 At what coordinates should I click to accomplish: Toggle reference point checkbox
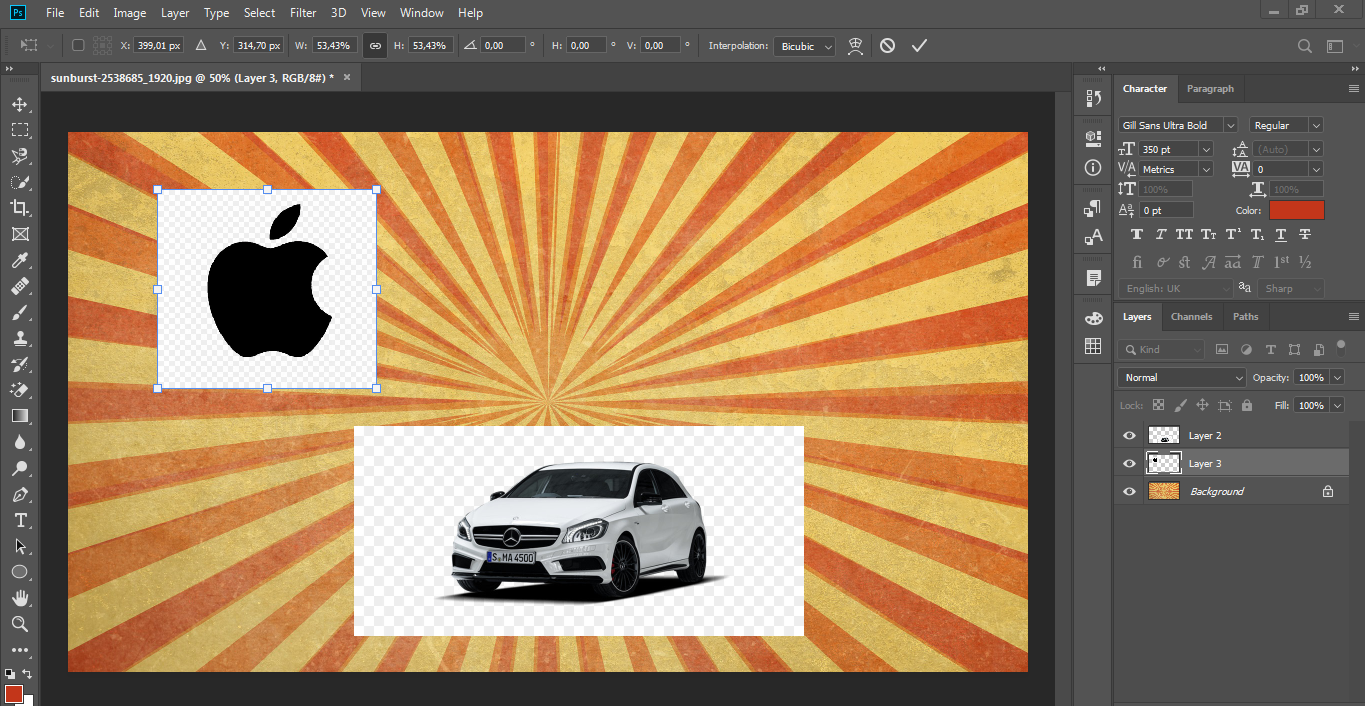click(x=78, y=46)
